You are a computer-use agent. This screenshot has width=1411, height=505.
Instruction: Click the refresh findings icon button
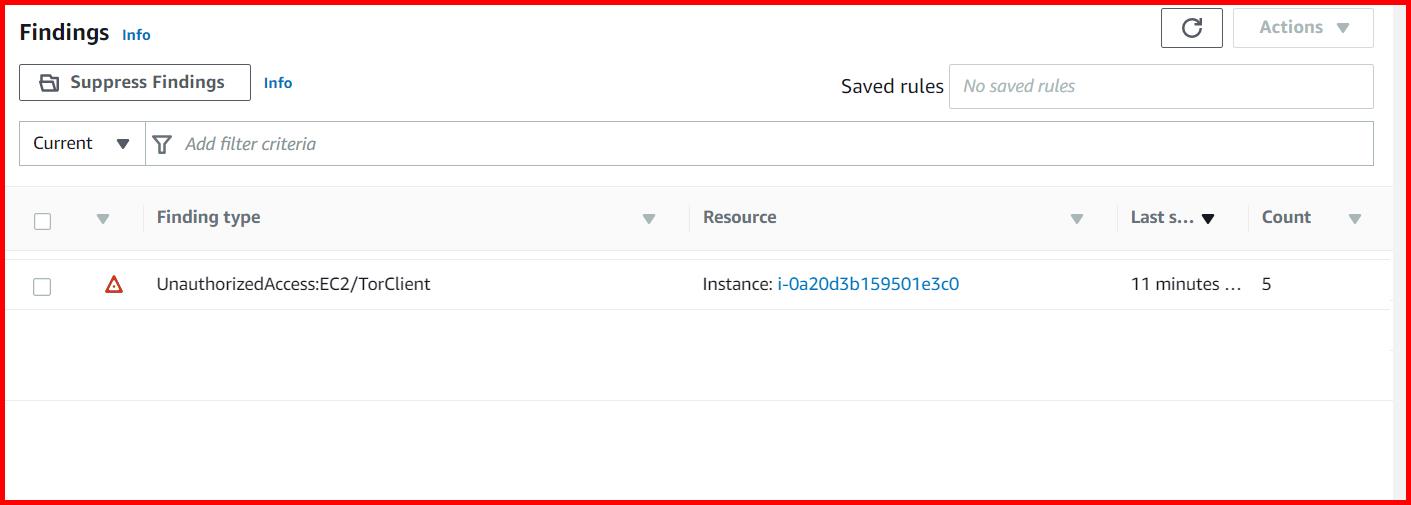(x=1191, y=28)
